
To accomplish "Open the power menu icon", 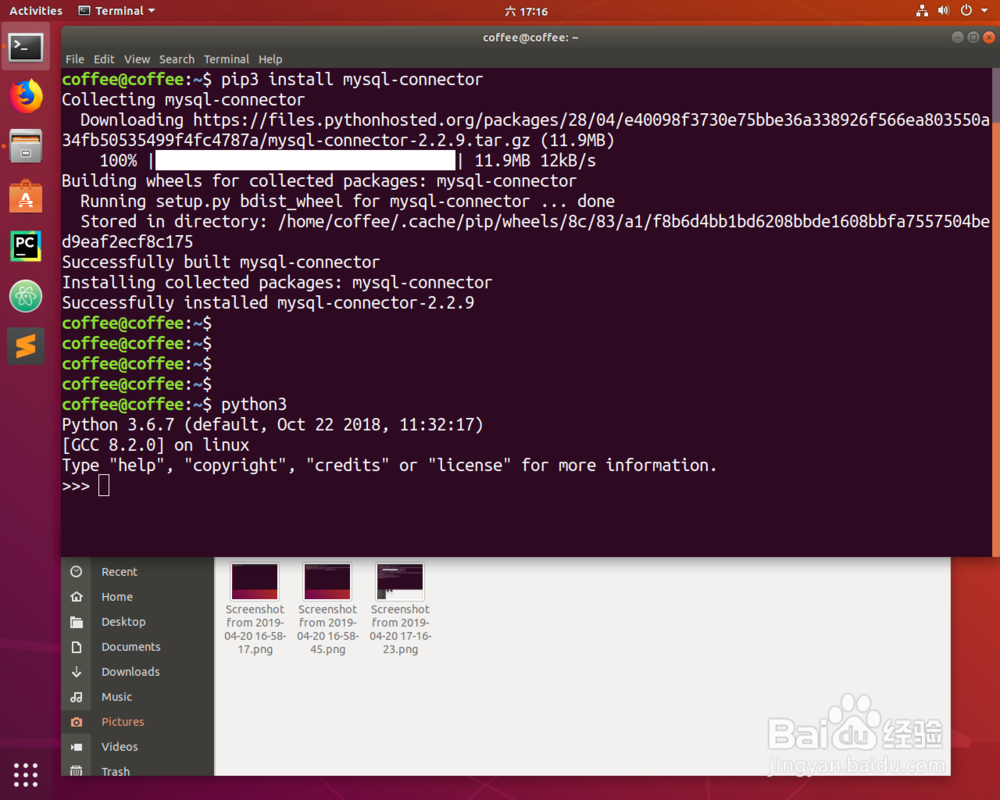I will pyautogui.click(x=966, y=11).
